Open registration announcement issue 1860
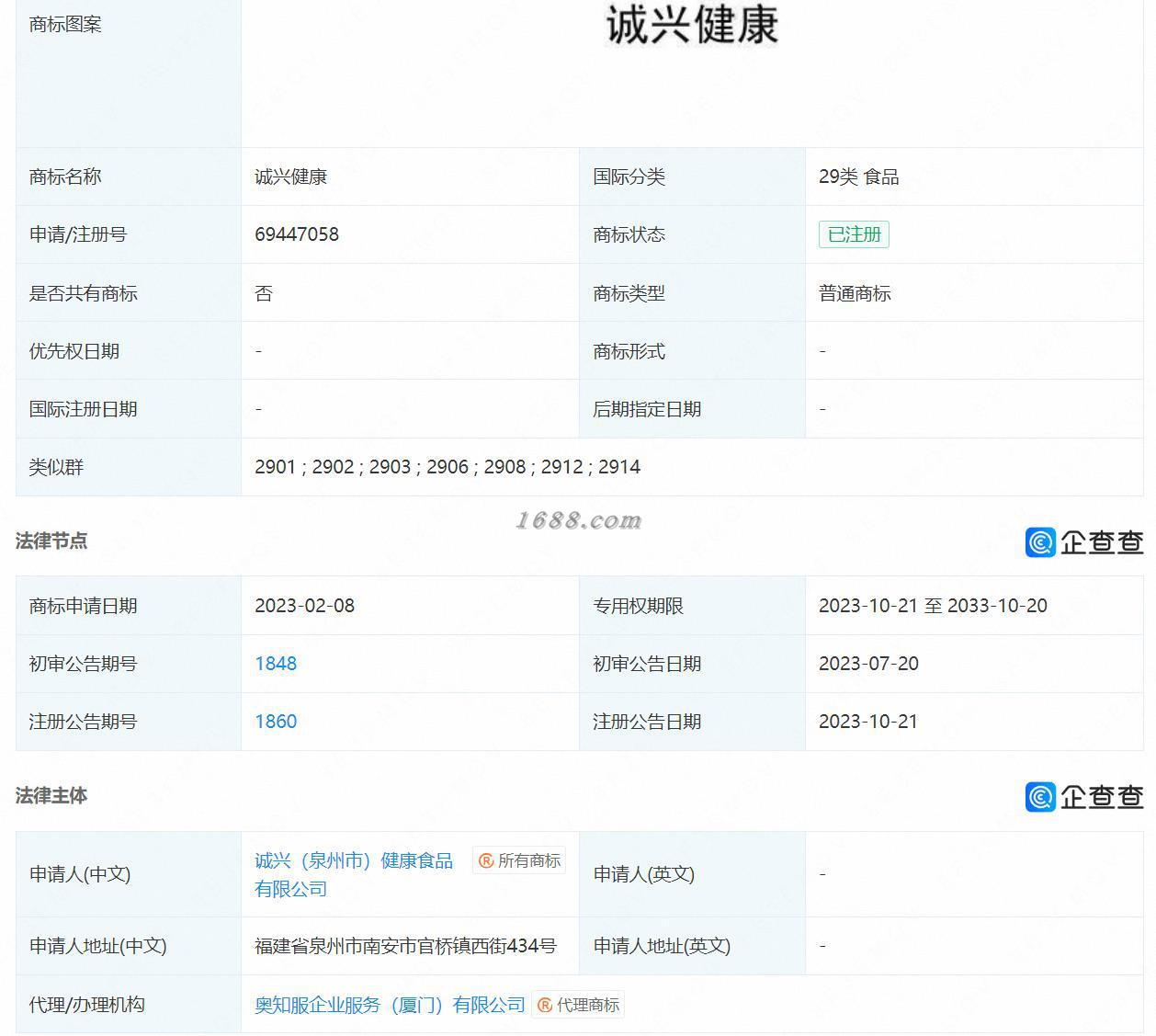The height and width of the screenshot is (1036, 1156). tap(276, 722)
